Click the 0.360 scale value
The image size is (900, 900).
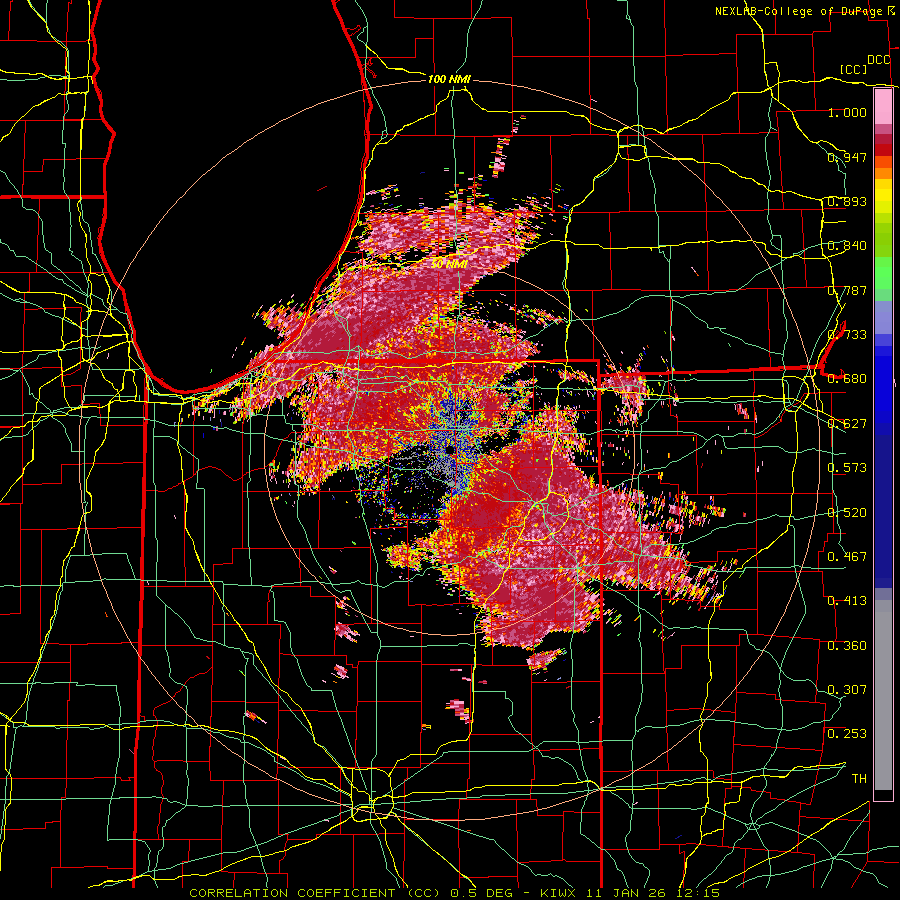tap(847, 646)
